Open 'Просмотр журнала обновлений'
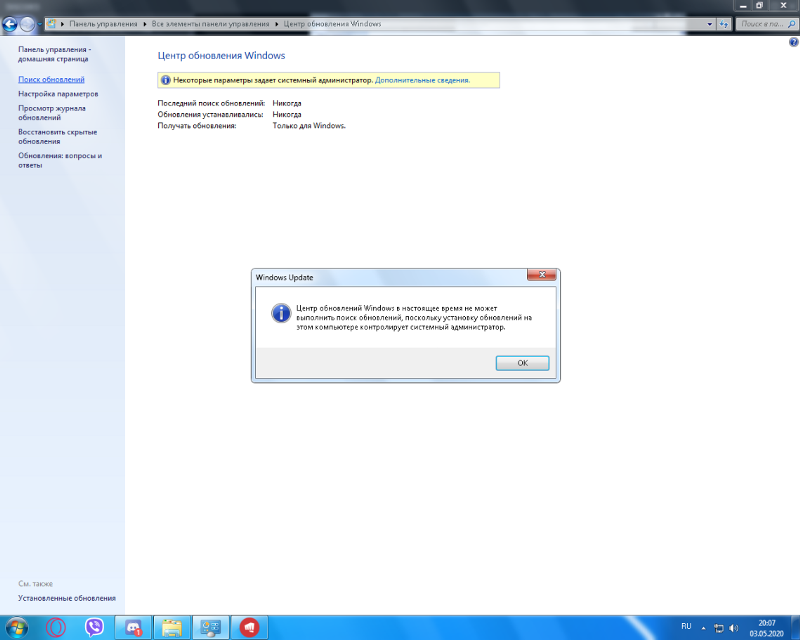Screen dimensions: 800x640 click(x=52, y=113)
